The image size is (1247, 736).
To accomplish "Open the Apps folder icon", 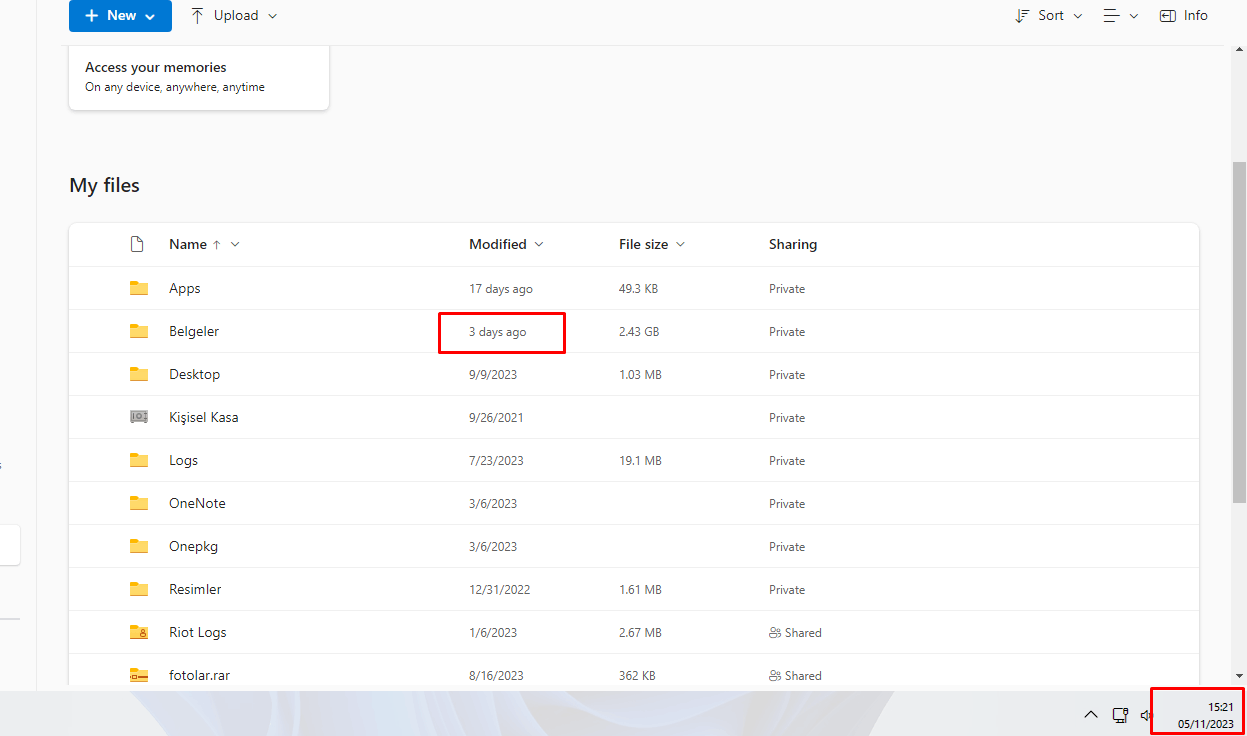I will pos(139,288).
